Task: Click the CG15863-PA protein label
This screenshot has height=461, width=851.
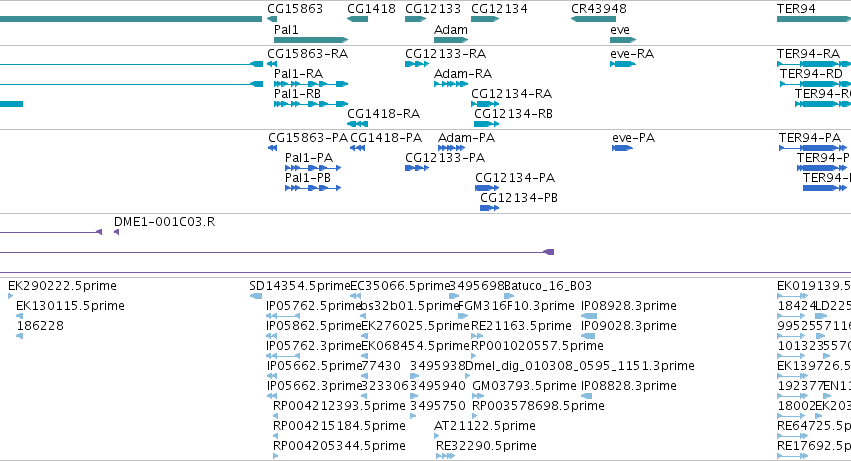Action: (308, 138)
